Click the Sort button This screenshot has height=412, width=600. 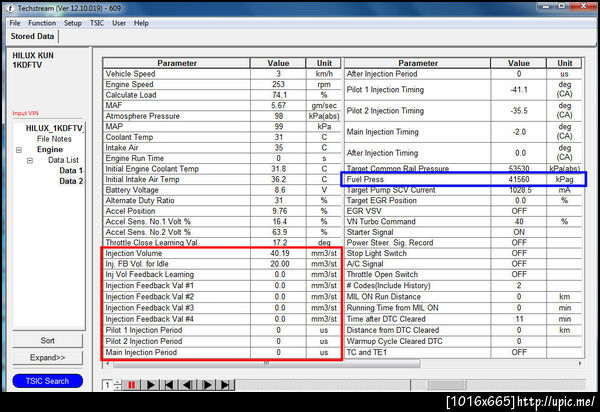tap(47, 340)
